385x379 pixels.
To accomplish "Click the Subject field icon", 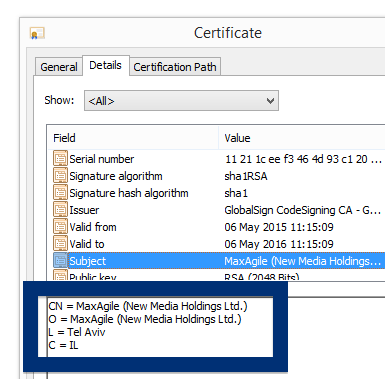I will 60,261.
